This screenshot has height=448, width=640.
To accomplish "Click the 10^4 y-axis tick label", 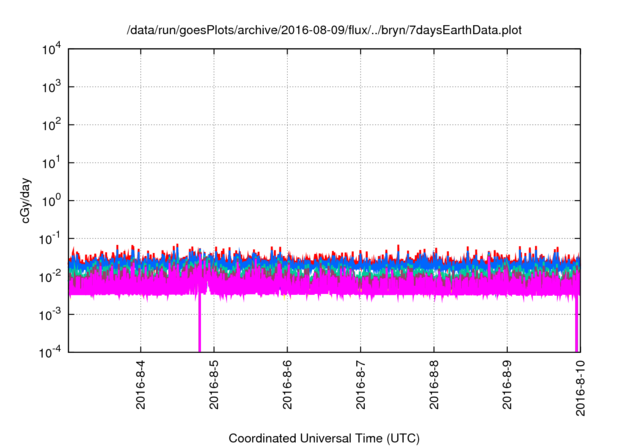I will [x=51, y=49].
